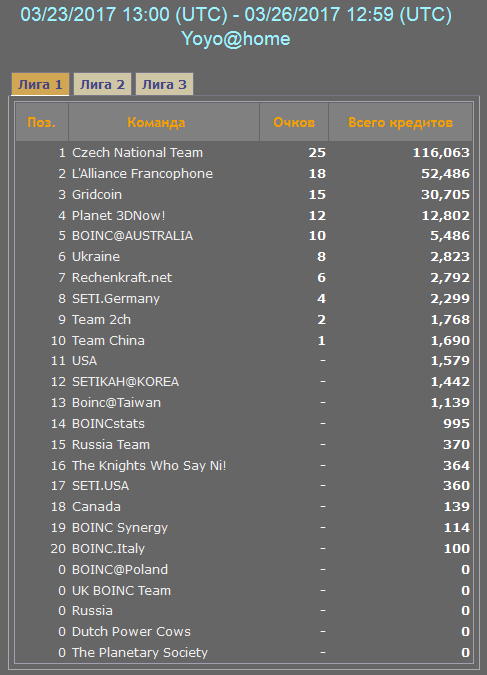Select the BOINC@AUSTRALIA team
Image resolution: width=487 pixels, height=675 pixels.
click(x=132, y=236)
